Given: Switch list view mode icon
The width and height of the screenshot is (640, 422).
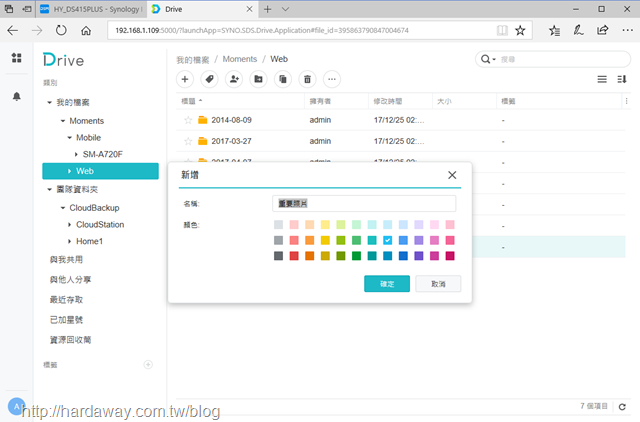Looking at the screenshot, I should pyautogui.click(x=602, y=79).
